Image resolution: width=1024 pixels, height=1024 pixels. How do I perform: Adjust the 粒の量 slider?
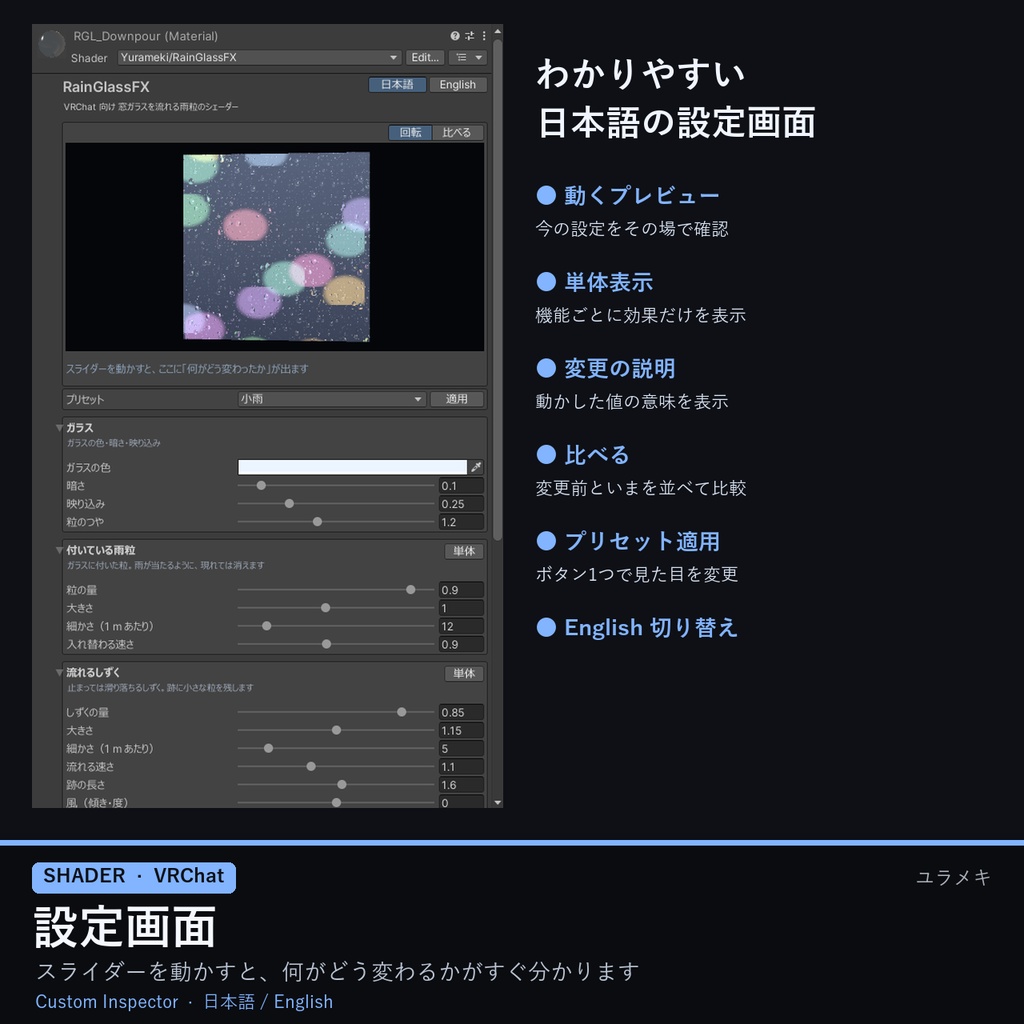click(x=336, y=590)
